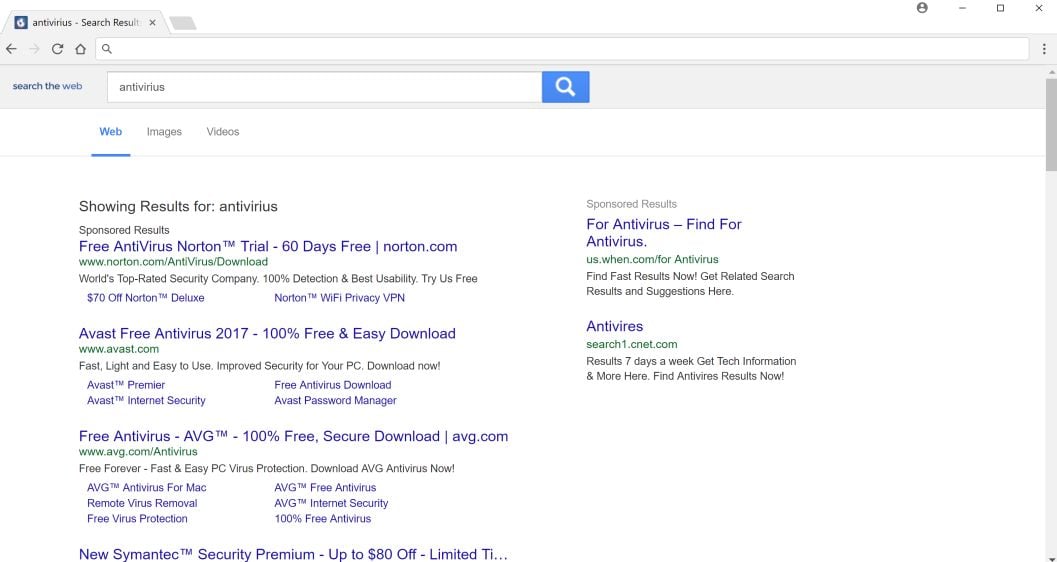
Task: Open the Free AntiVirus Norton Trial link
Action: (267, 246)
